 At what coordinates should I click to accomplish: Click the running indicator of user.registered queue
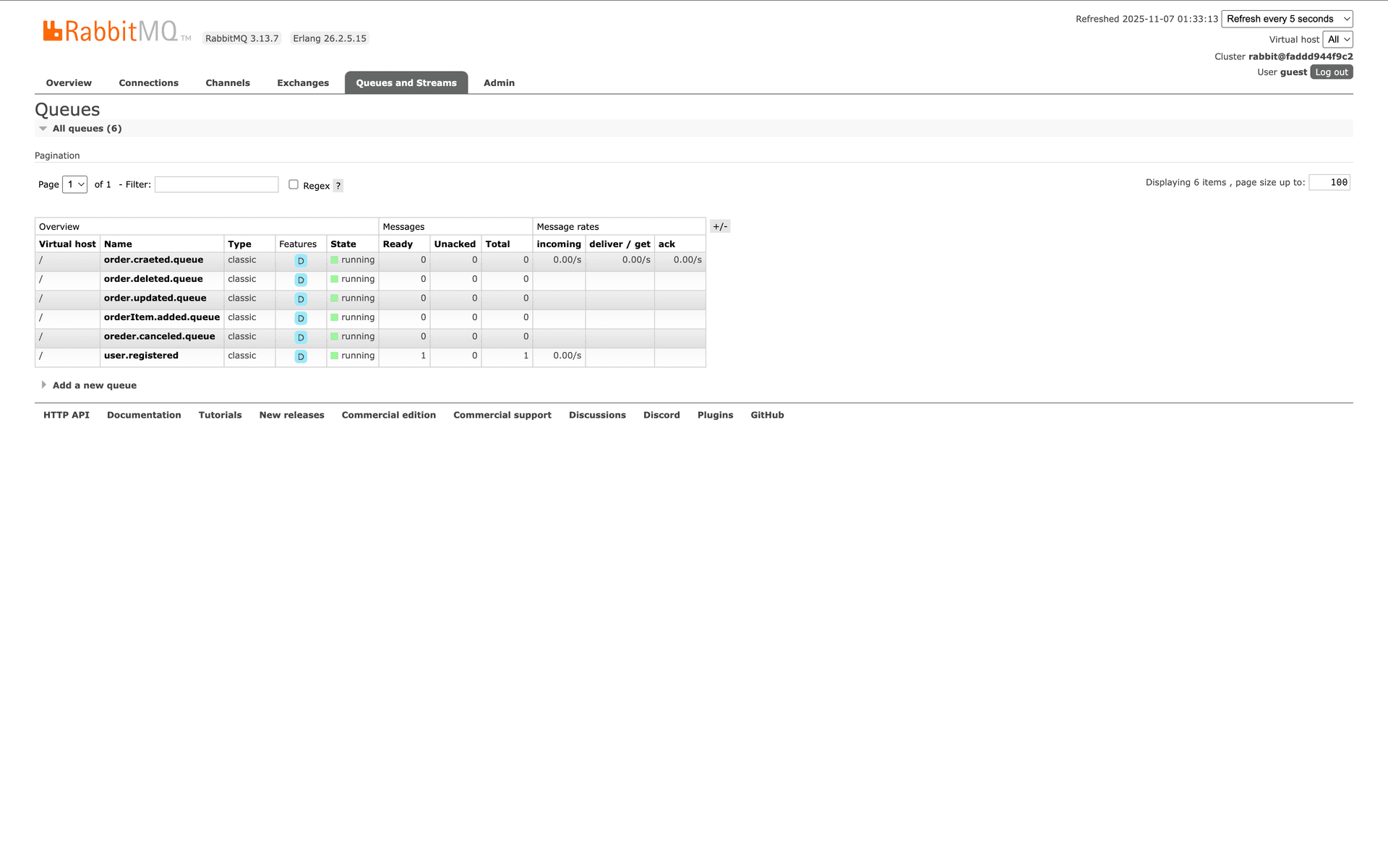pyautogui.click(x=335, y=356)
